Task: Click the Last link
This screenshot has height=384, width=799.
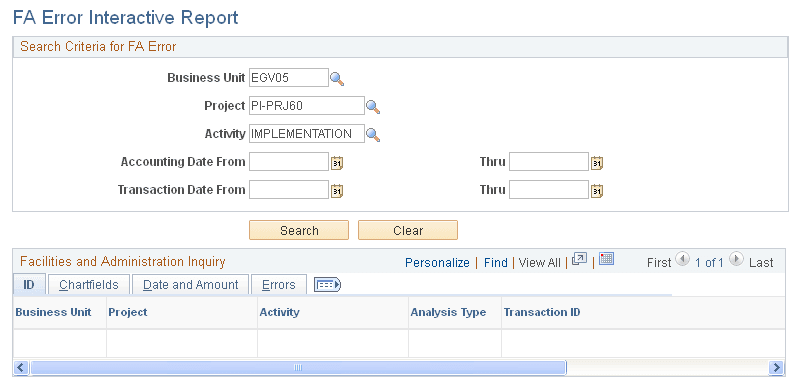Action: click(761, 263)
